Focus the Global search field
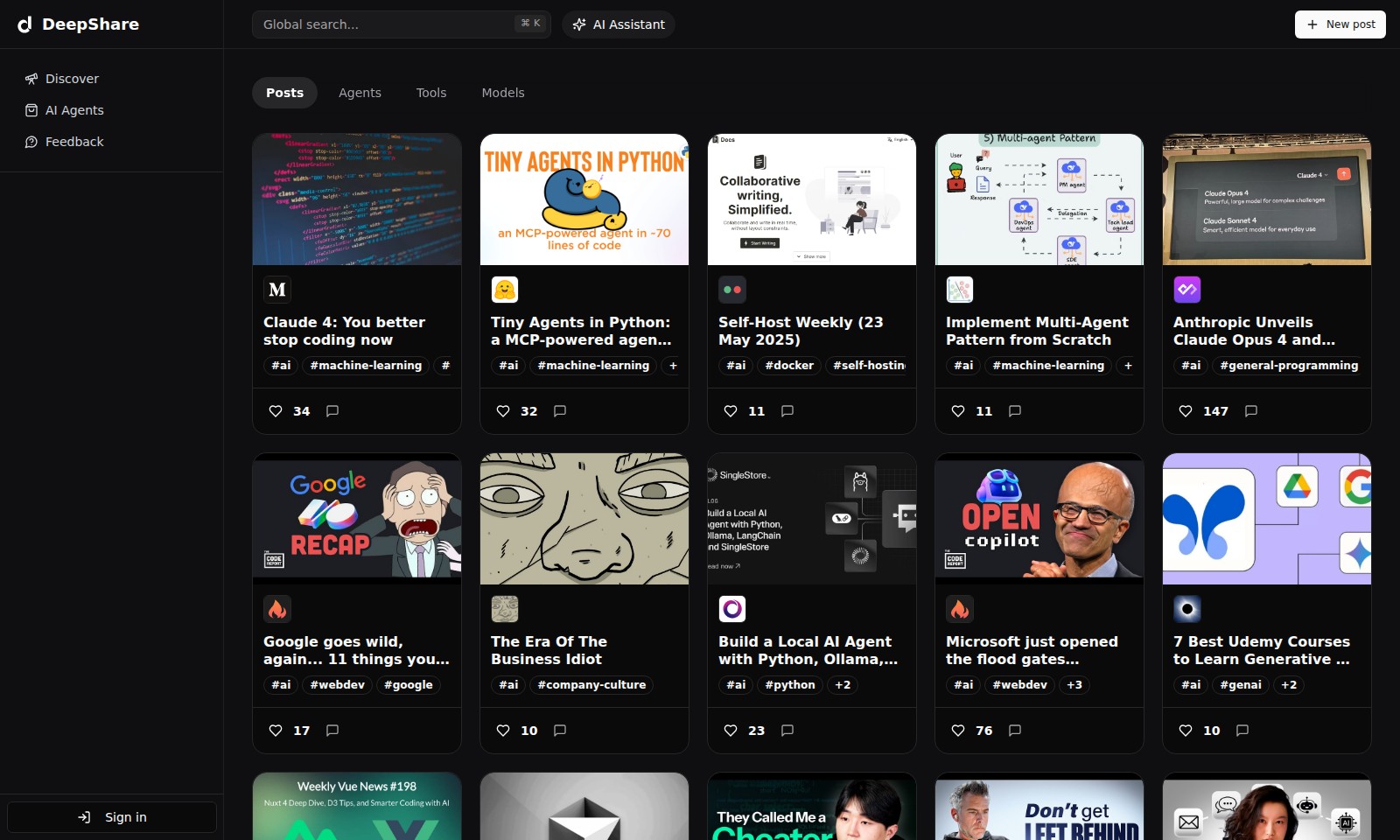 point(401,24)
